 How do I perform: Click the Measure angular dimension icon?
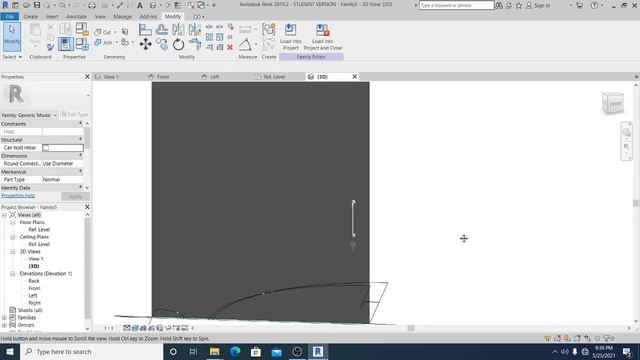245,44
